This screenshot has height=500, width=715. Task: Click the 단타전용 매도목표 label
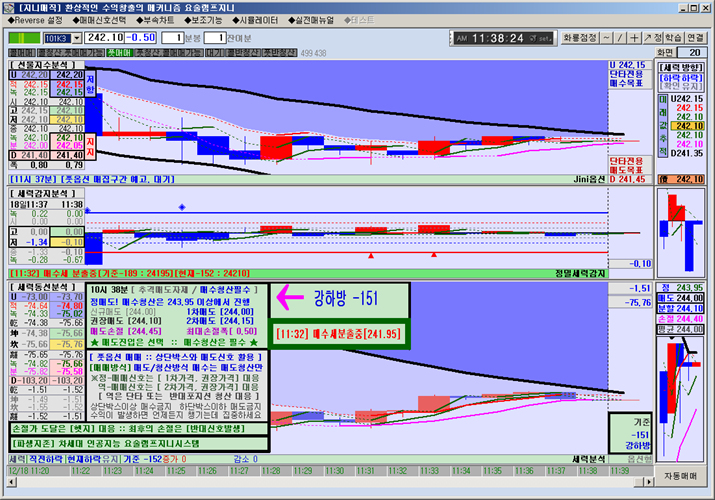point(626,165)
